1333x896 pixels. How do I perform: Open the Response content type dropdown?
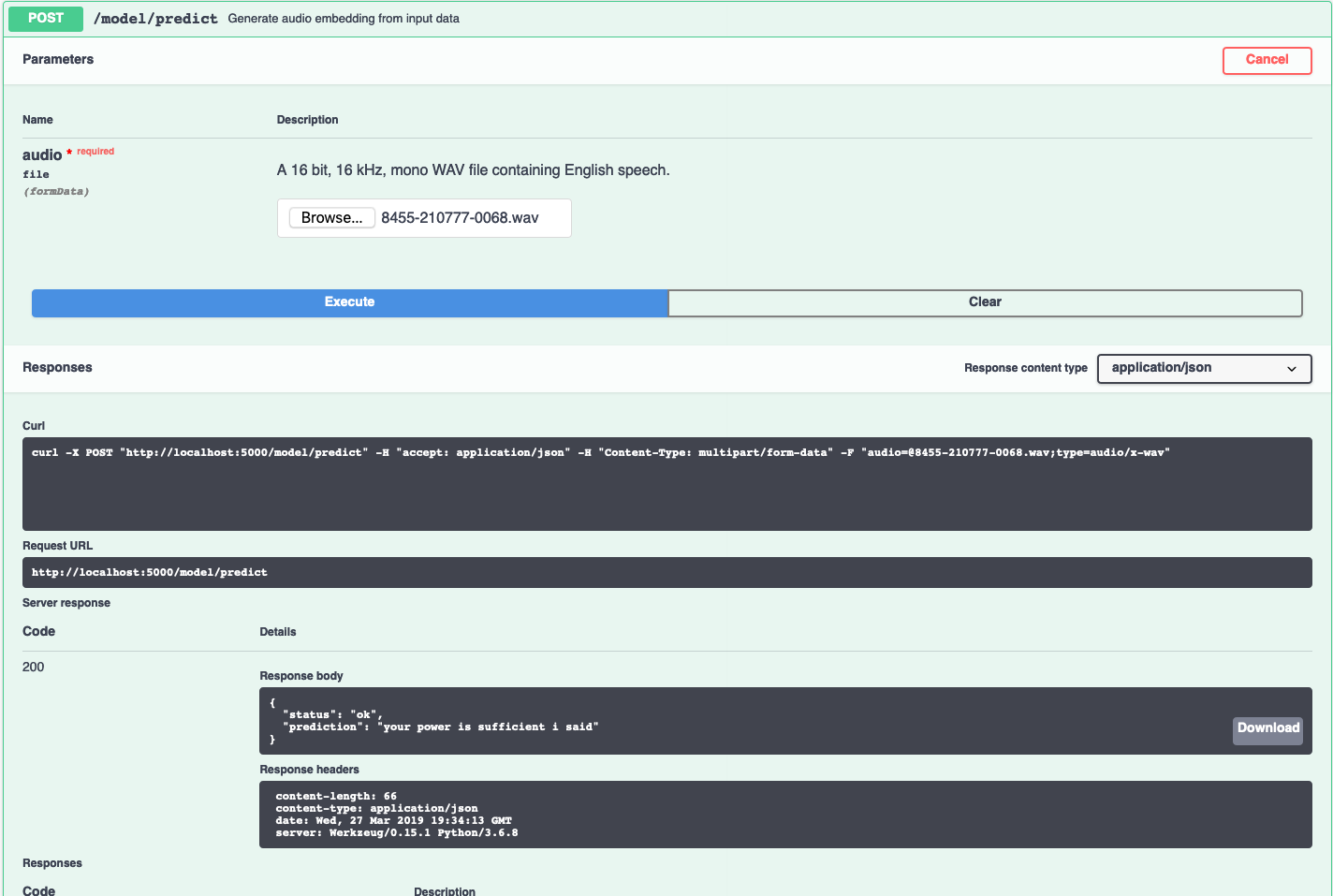[1204, 368]
